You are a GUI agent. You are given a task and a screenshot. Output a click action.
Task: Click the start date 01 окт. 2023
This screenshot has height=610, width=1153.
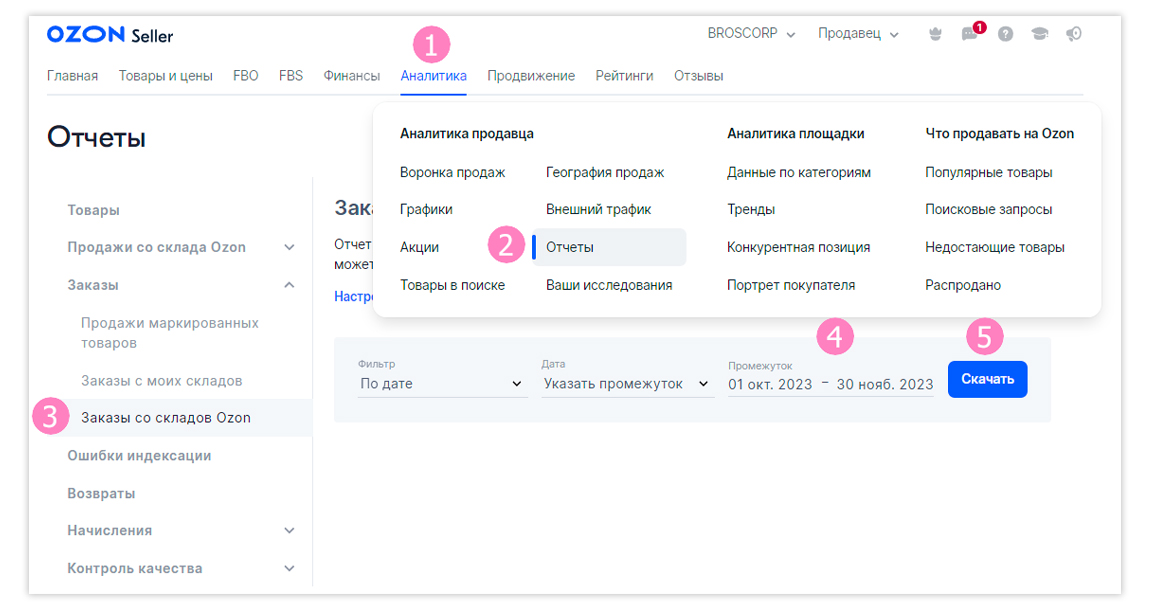770,384
